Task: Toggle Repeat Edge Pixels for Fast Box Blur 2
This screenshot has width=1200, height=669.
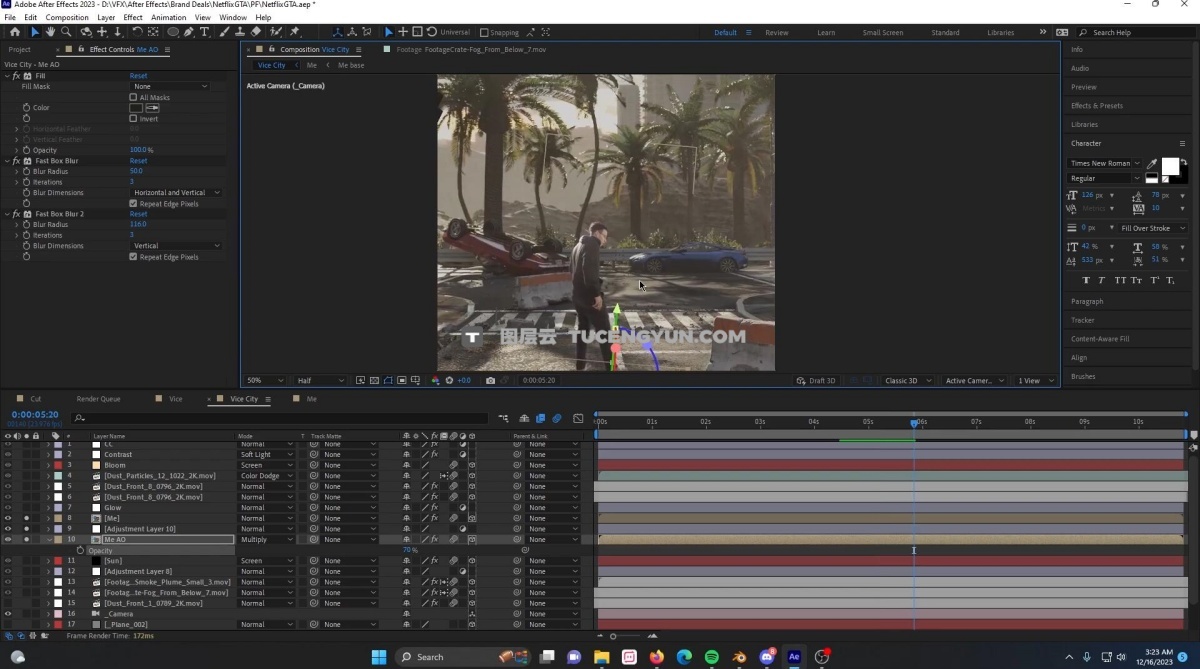Action: [x=133, y=256]
